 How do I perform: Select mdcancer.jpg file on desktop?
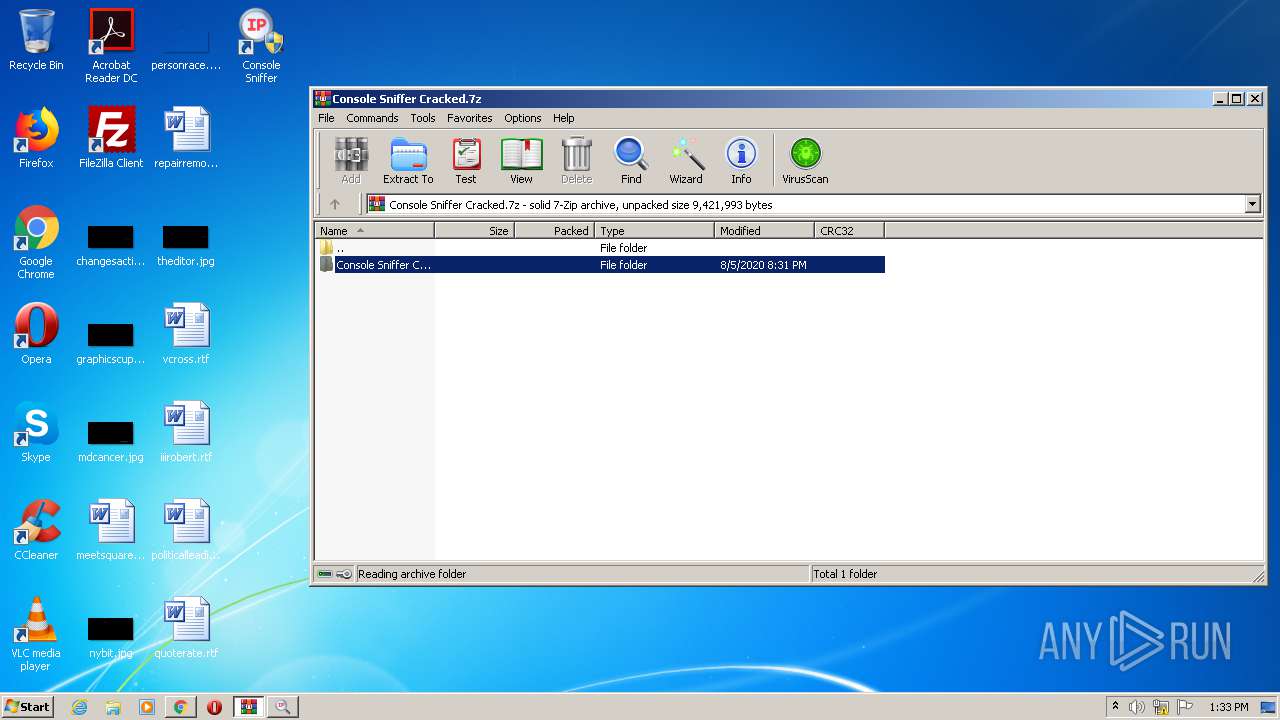[111, 442]
